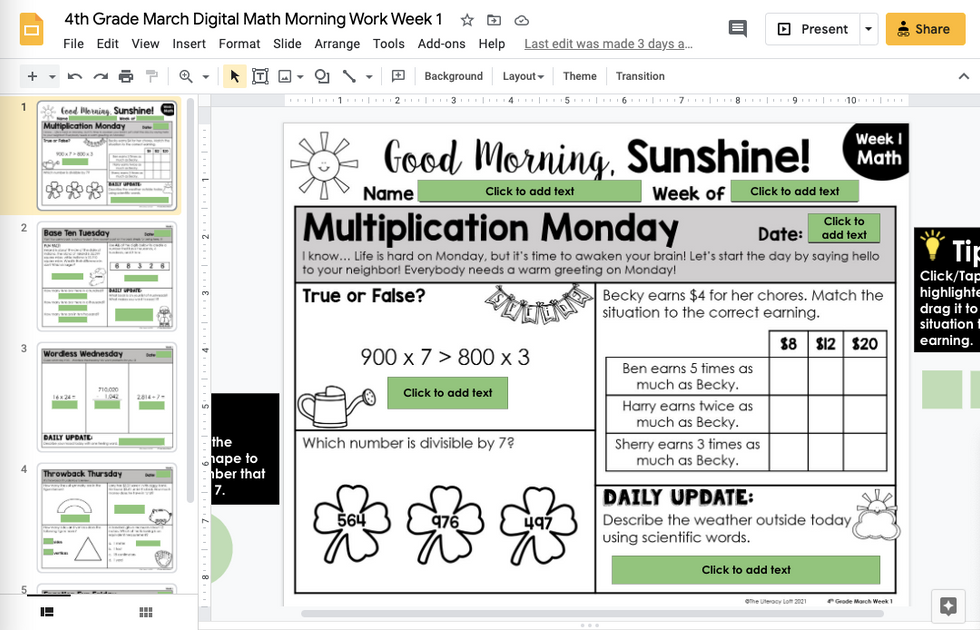
Task: Insert a comment using the comment icon
Action: pos(399,76)
